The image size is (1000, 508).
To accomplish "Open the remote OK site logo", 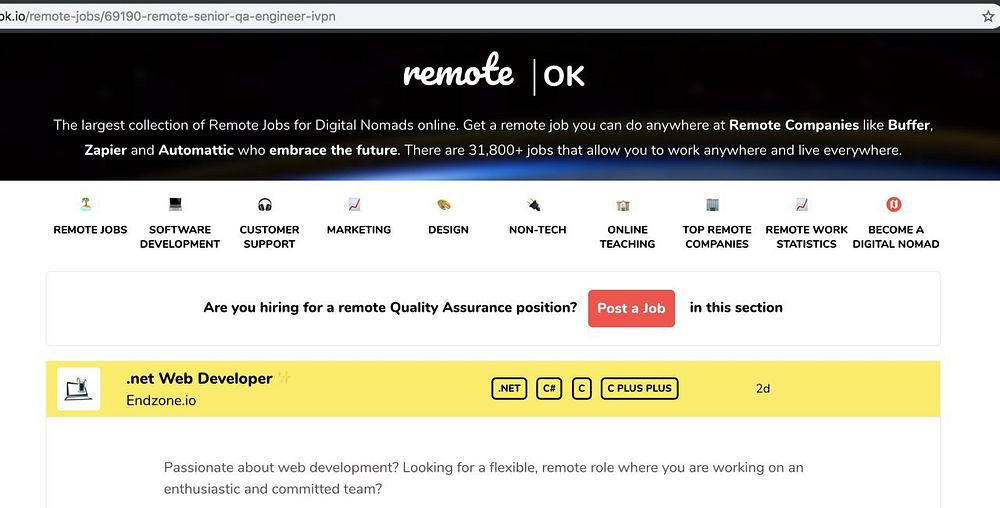I will (x=494, y=73).
